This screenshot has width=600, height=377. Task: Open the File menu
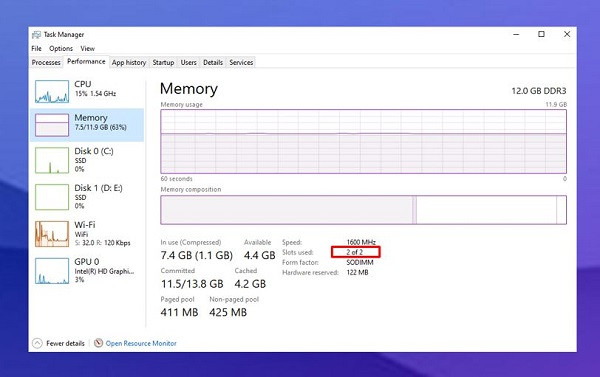coord(36,49)
